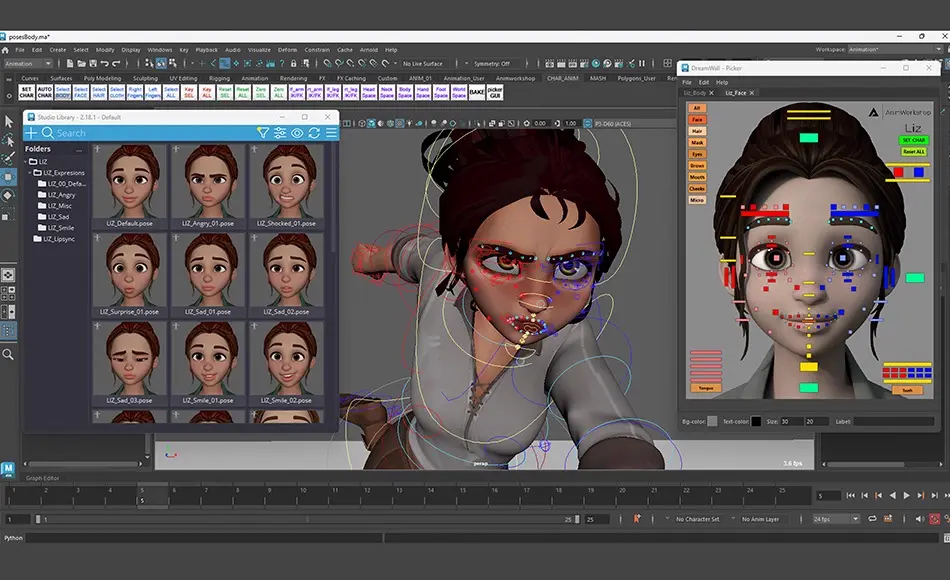The height and width of the screenshot is (580, 950).
Task: Click the green SET CHAR button for Liz
Action: coord(913,141)
